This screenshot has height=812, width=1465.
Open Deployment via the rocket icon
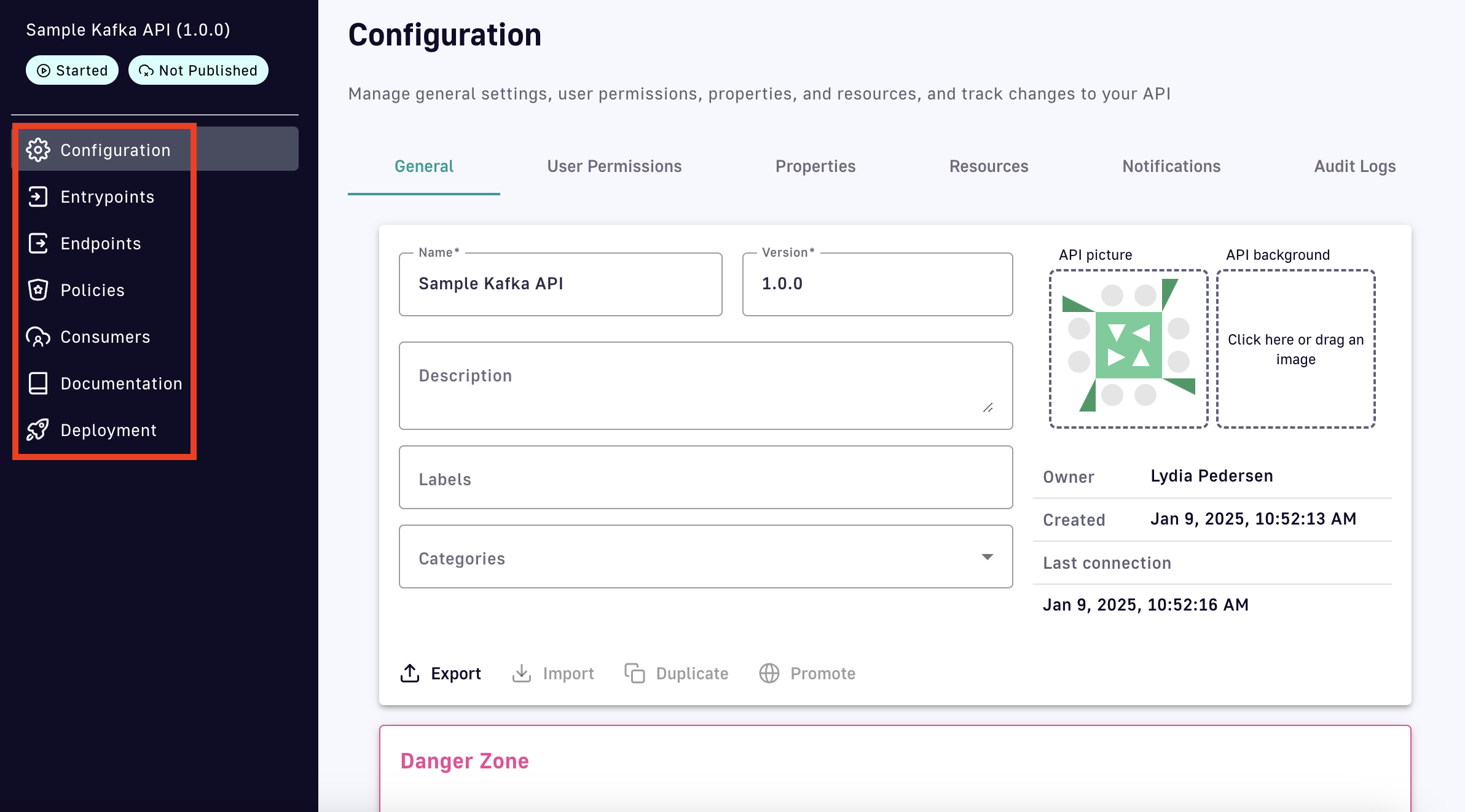click(38, 430)
